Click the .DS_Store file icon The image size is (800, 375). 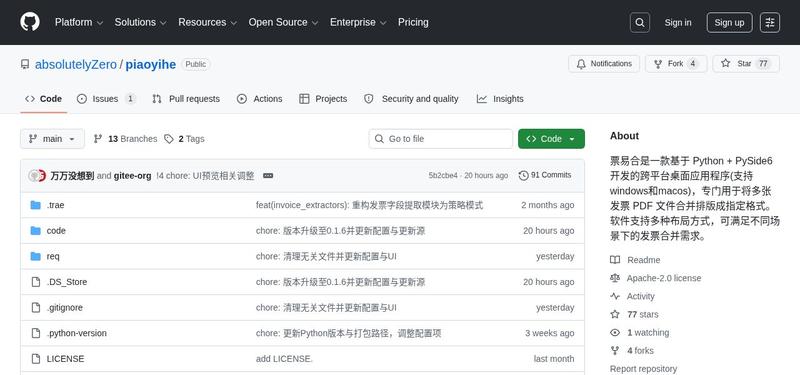tap(35, 282)
